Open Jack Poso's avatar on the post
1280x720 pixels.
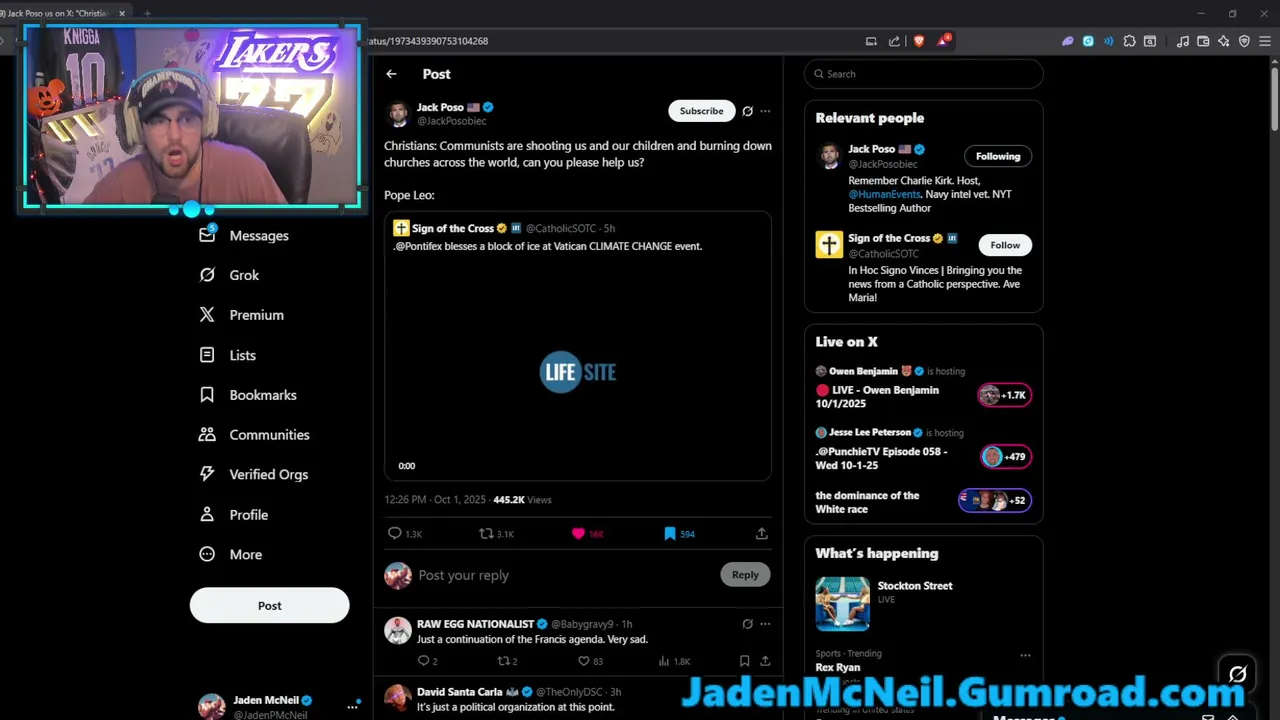398,113
